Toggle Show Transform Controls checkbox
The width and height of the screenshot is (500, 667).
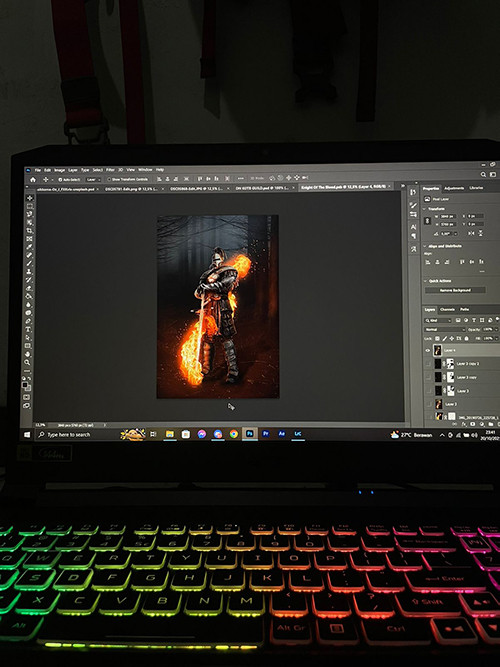pos(109,180)
